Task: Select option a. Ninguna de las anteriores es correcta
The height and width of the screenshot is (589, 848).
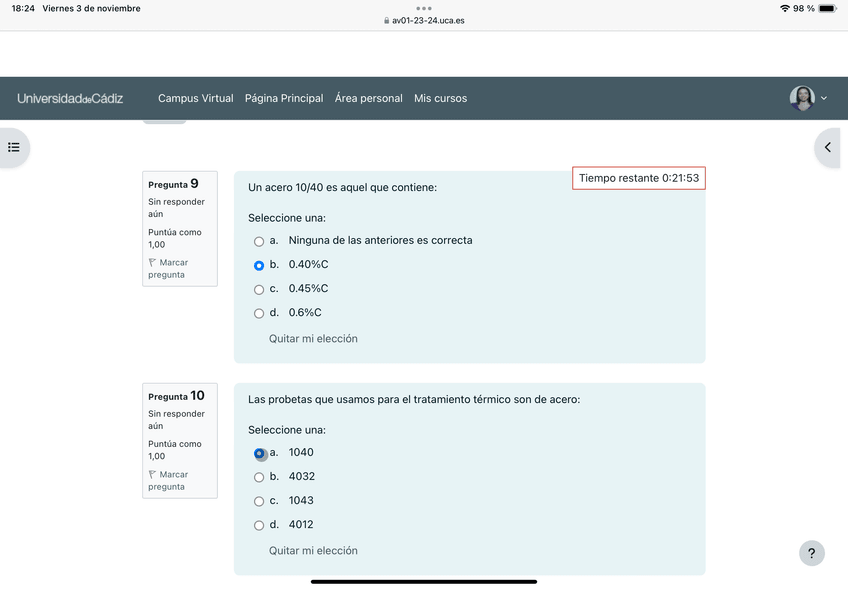Action: pos(259,241)
